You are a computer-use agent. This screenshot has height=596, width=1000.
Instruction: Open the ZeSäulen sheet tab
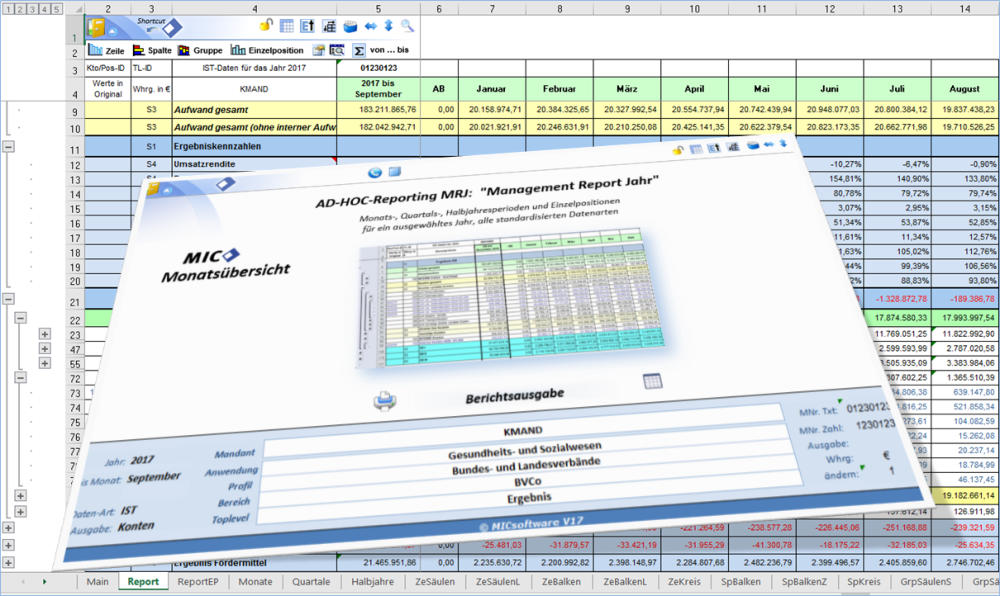[435, 581]
